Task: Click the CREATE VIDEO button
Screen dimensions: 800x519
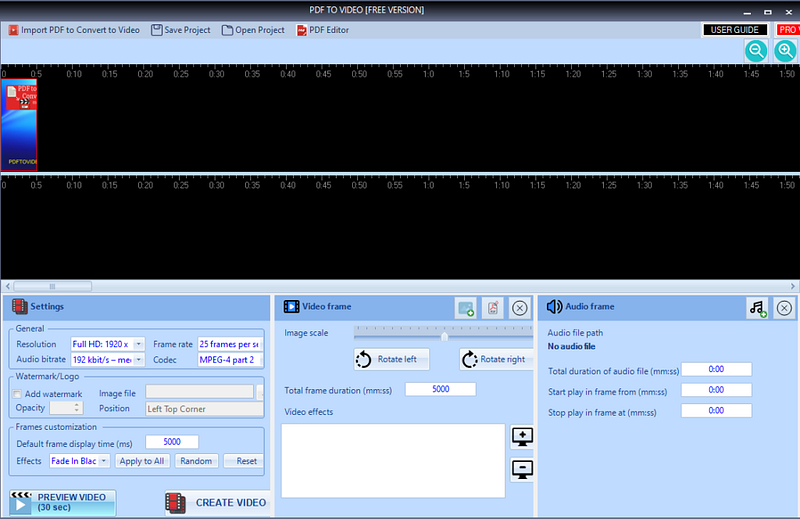Action: (216, 503)
